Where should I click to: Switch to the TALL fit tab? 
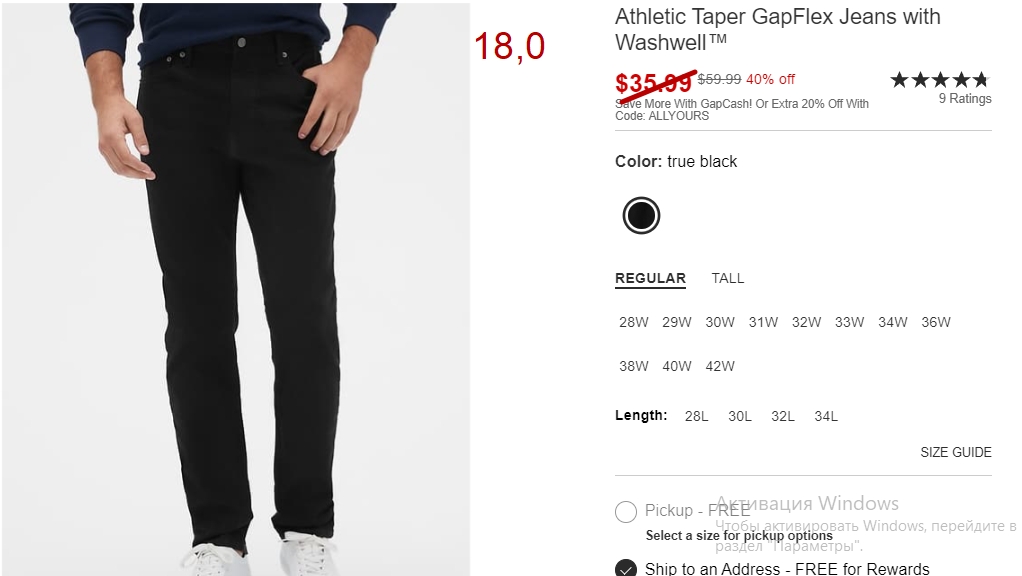(727, 278)
